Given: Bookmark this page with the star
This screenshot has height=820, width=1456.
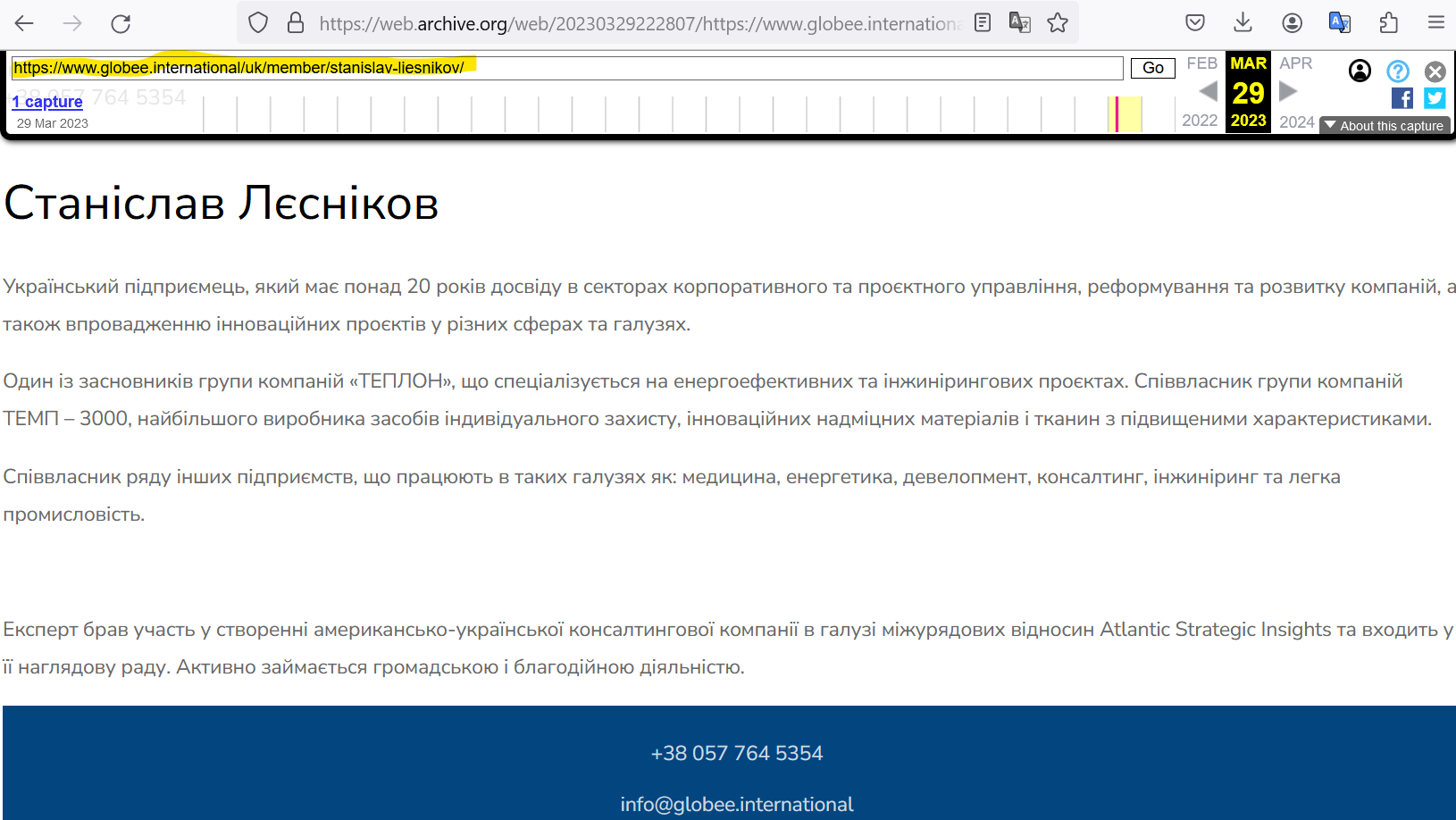Looking at the screenshot, I should [1058, 23].
